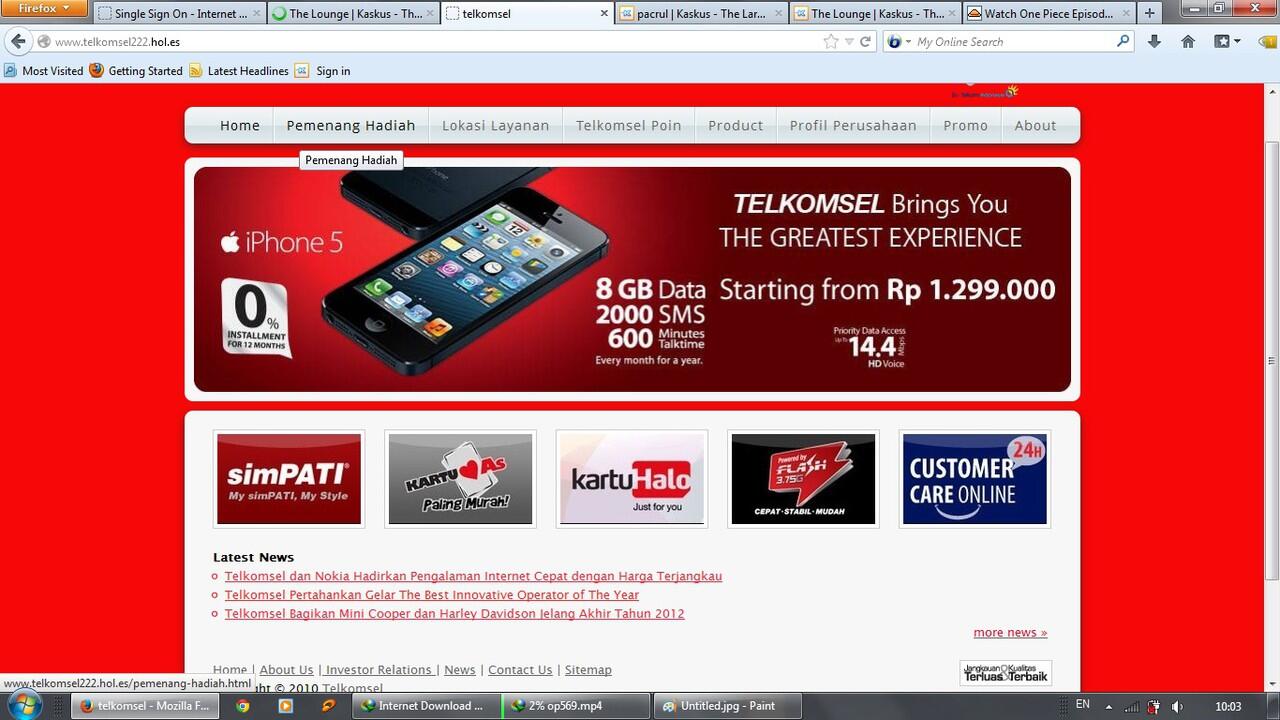Open the Profil Perusahaan menu item
Viewport: 1280px width, 720px height.
(x=853, y=126)
